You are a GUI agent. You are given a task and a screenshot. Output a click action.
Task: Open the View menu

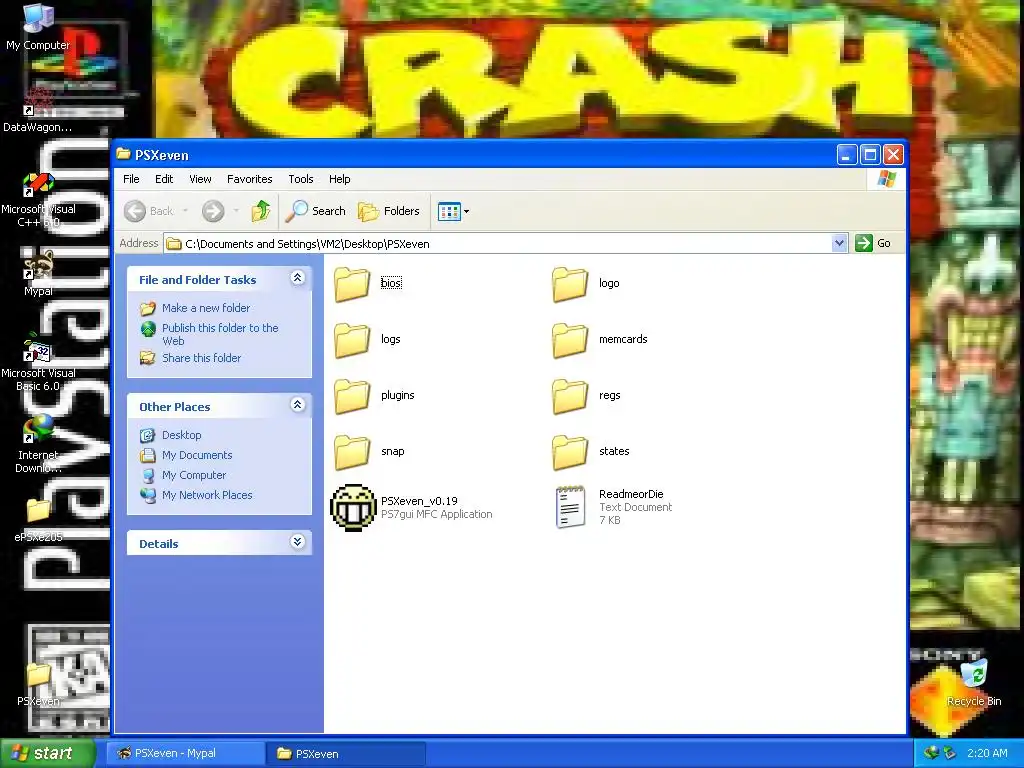click(x=200, y=179)
